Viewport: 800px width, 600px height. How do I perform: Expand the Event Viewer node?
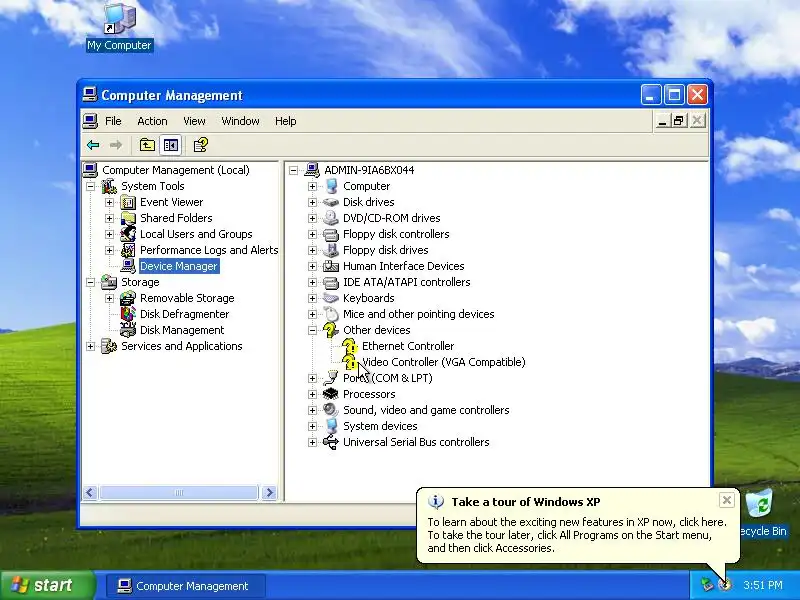point(109,203)
